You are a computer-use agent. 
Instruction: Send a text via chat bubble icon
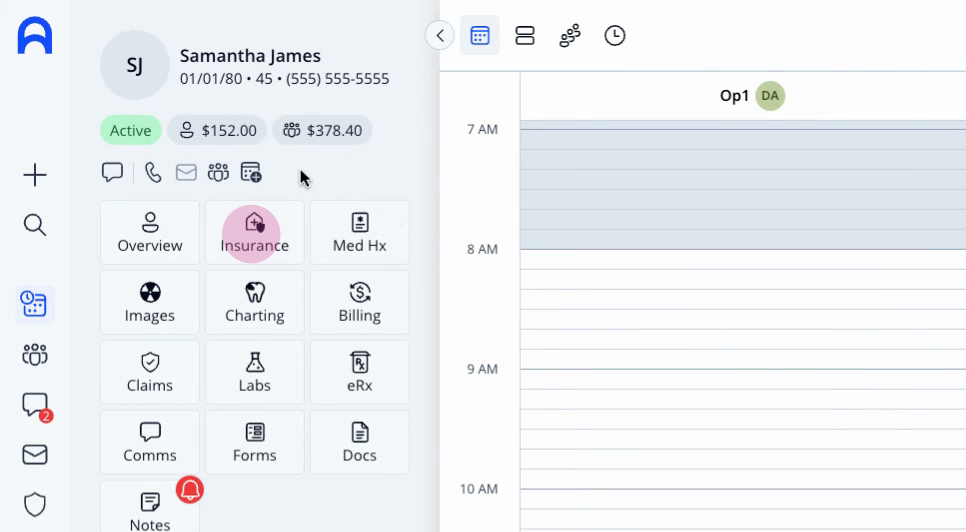pyautogui.click(x=112, y=172)
